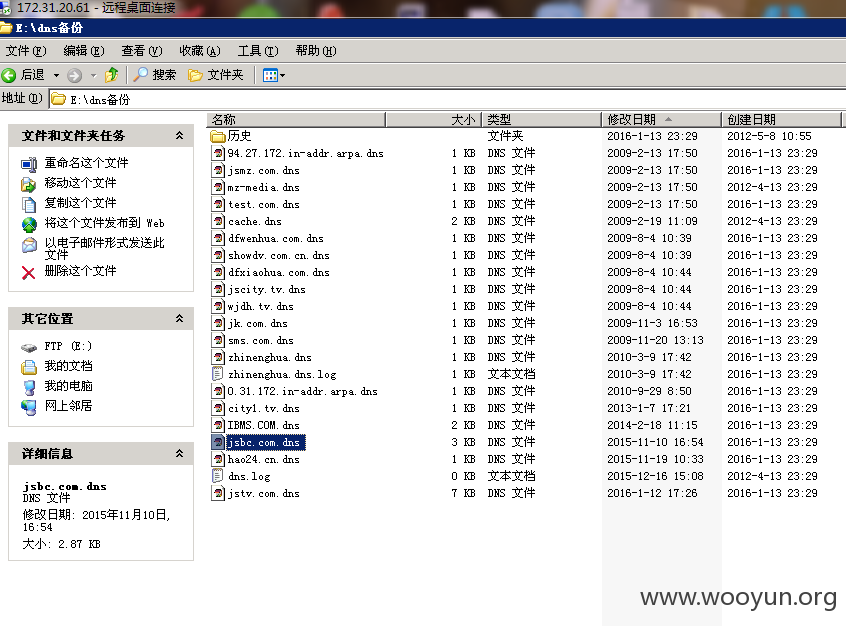The image size is (846, 626).
Task: Sort by 大小 column header
Action: (433, 119)
